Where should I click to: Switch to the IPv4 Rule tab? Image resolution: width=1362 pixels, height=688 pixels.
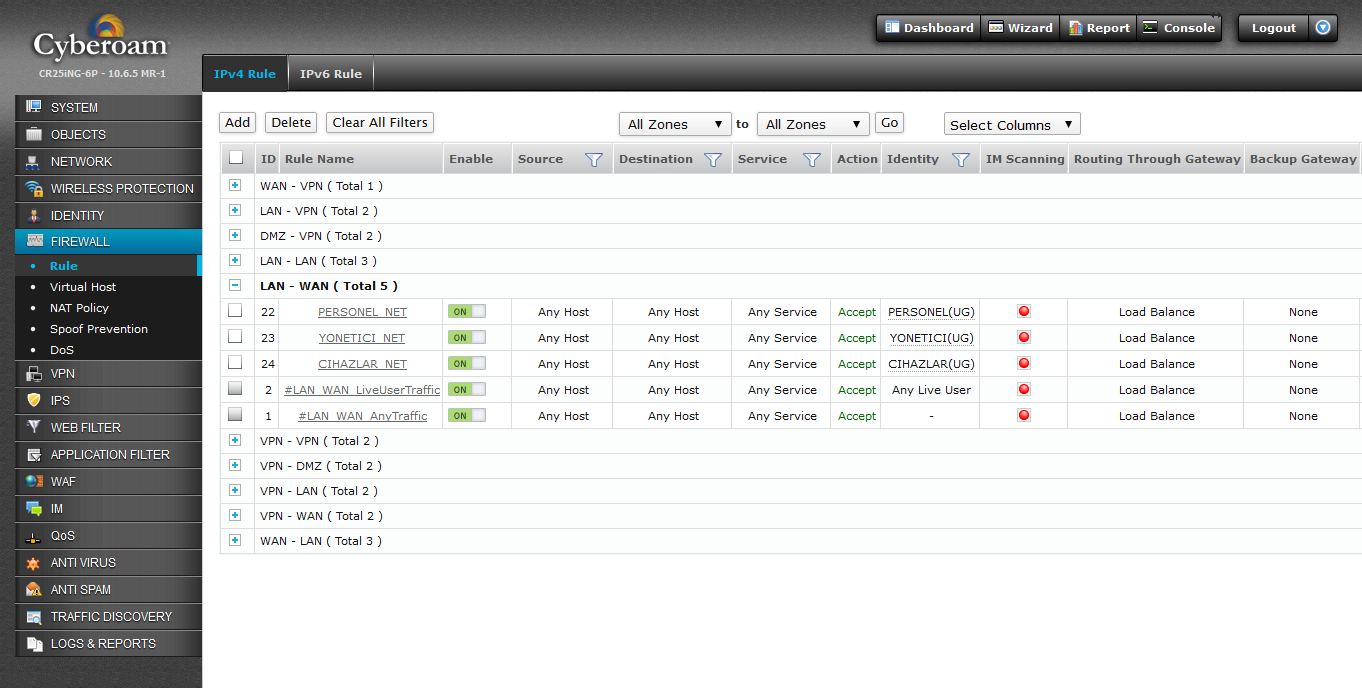tap(244, 73)
